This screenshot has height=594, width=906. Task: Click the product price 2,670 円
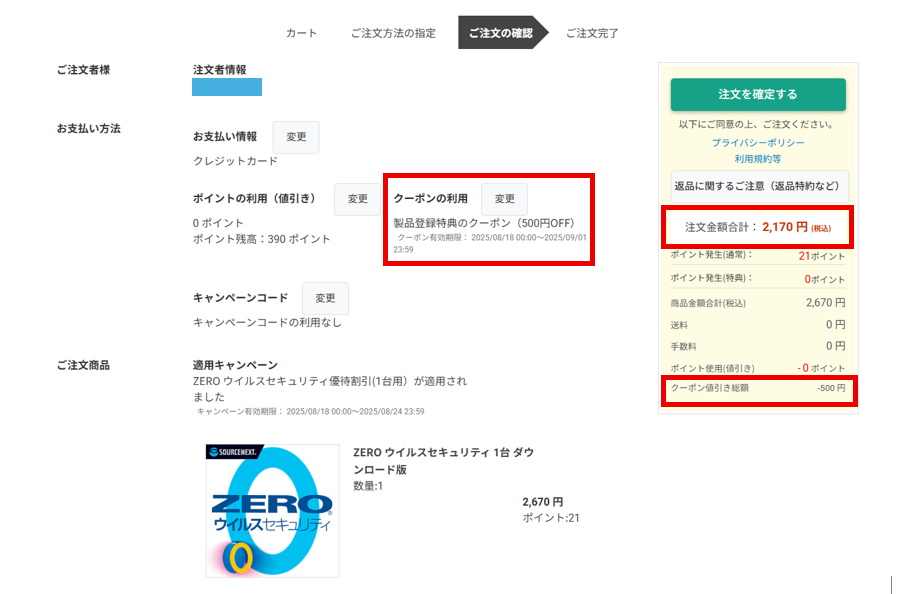click(543, 502)
